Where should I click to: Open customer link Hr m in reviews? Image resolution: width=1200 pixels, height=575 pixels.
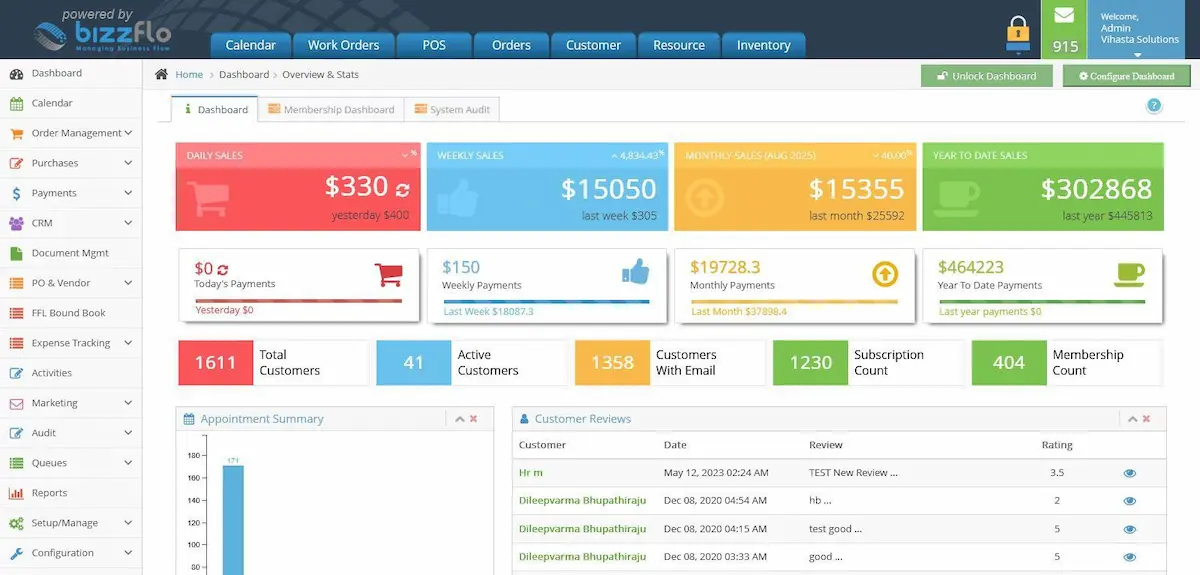[531, 473]
